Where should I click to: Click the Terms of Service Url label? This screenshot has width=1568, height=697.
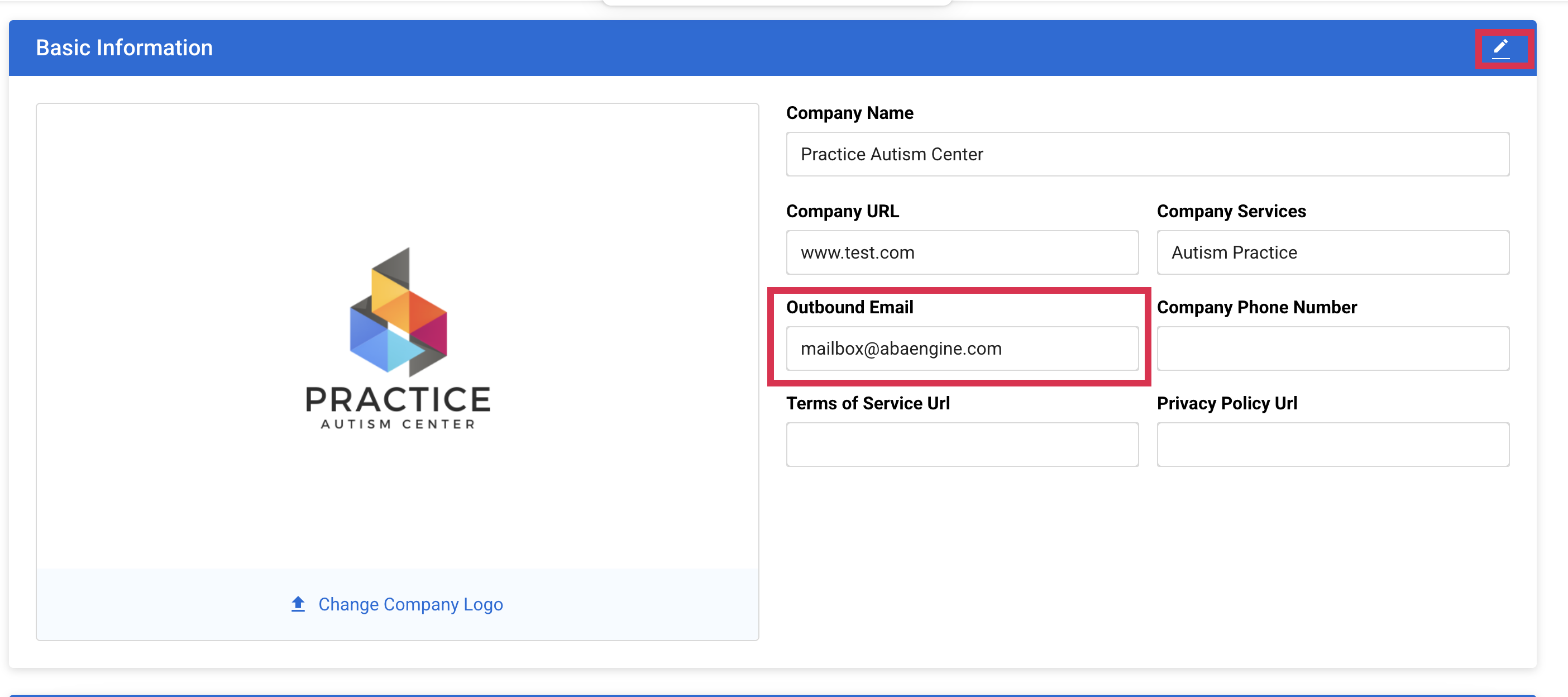click(x=867, y=403)
